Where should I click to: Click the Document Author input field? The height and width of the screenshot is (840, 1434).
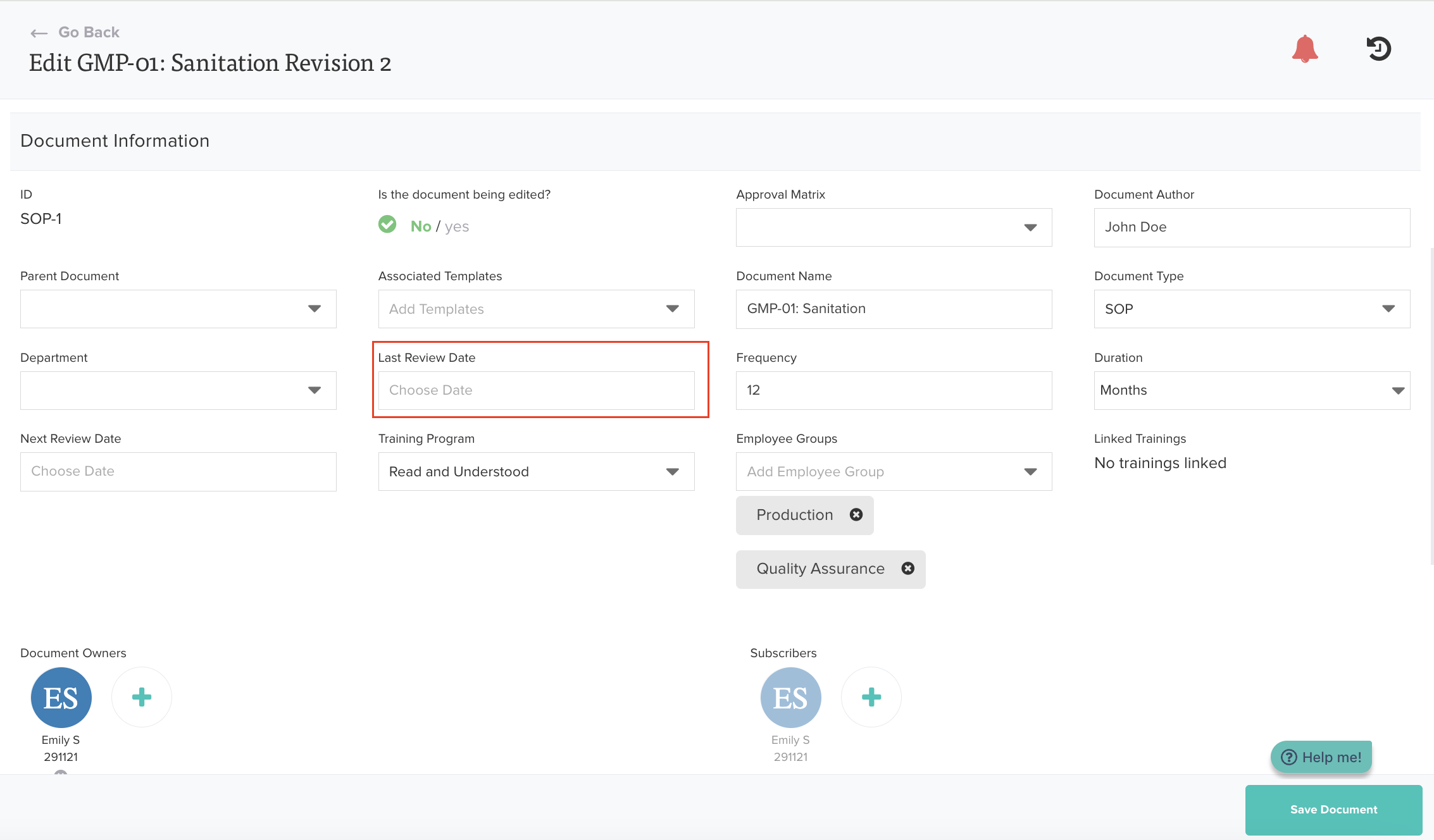coord(1251,227)
